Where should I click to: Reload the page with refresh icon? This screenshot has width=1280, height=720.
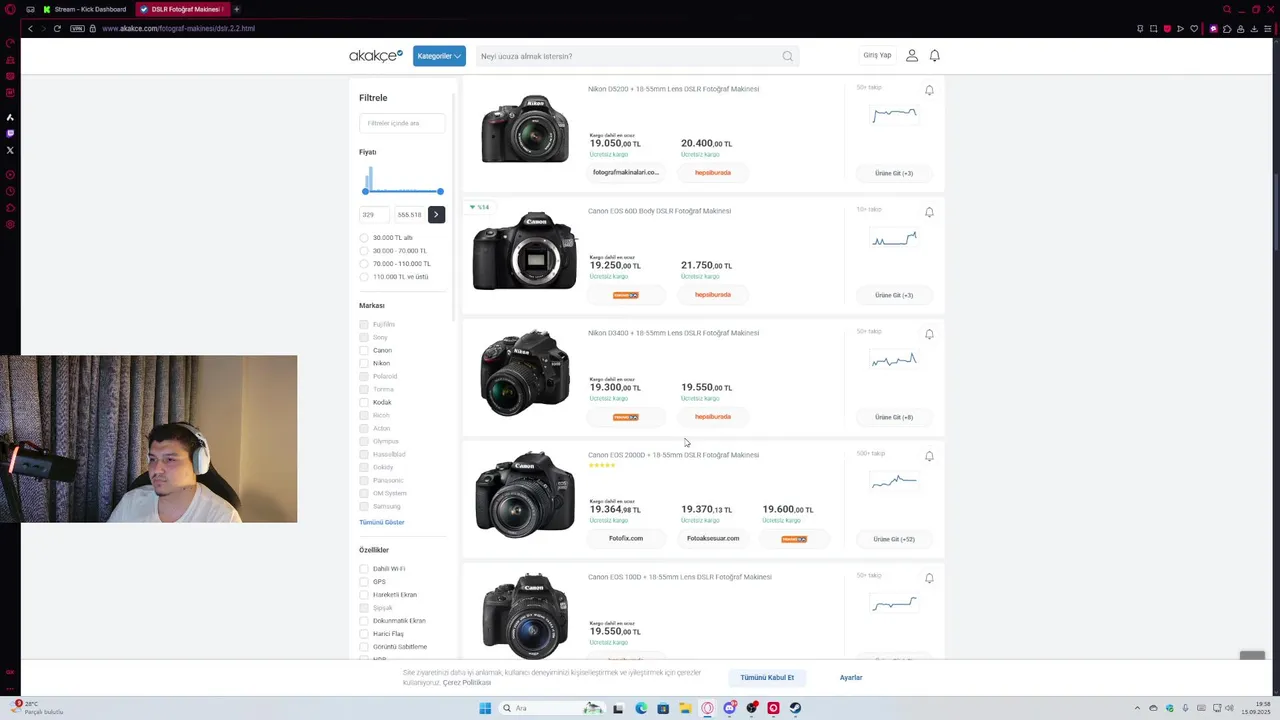pos(57,28)
